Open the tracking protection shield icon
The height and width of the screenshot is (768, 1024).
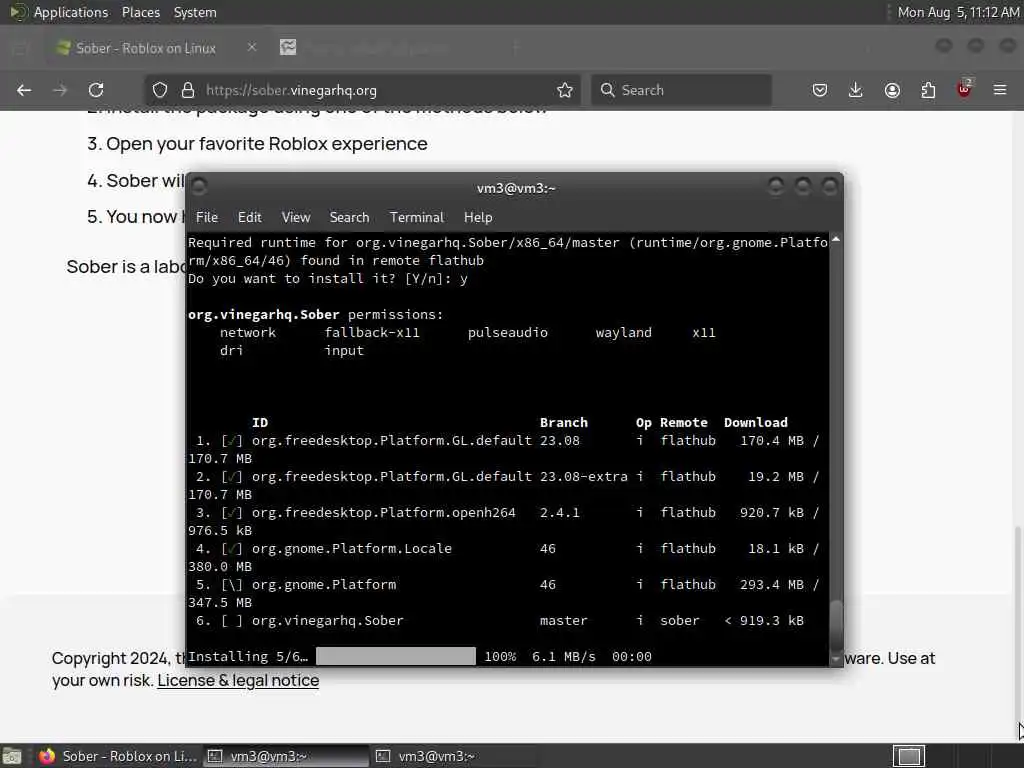click(x=160, y=90)
